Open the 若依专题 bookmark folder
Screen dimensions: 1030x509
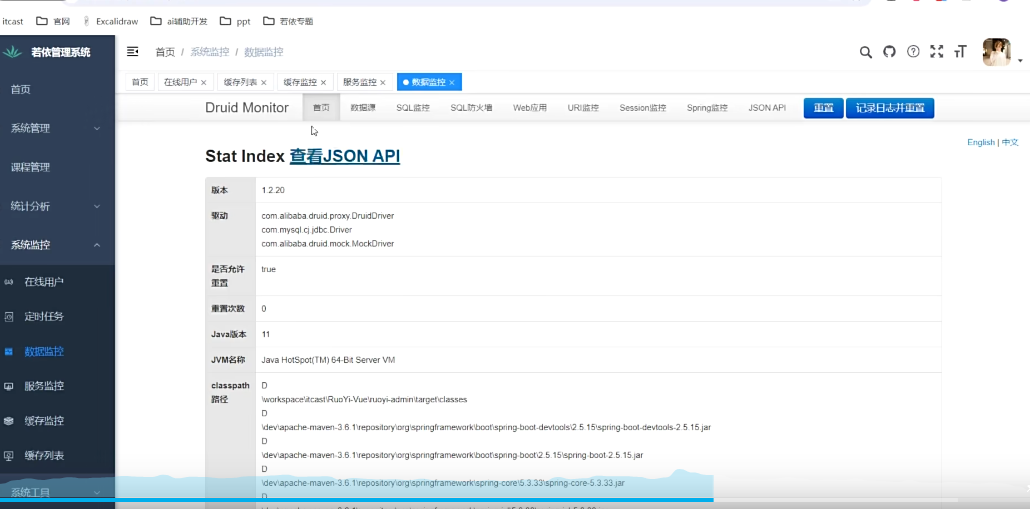tap(288, 21)
